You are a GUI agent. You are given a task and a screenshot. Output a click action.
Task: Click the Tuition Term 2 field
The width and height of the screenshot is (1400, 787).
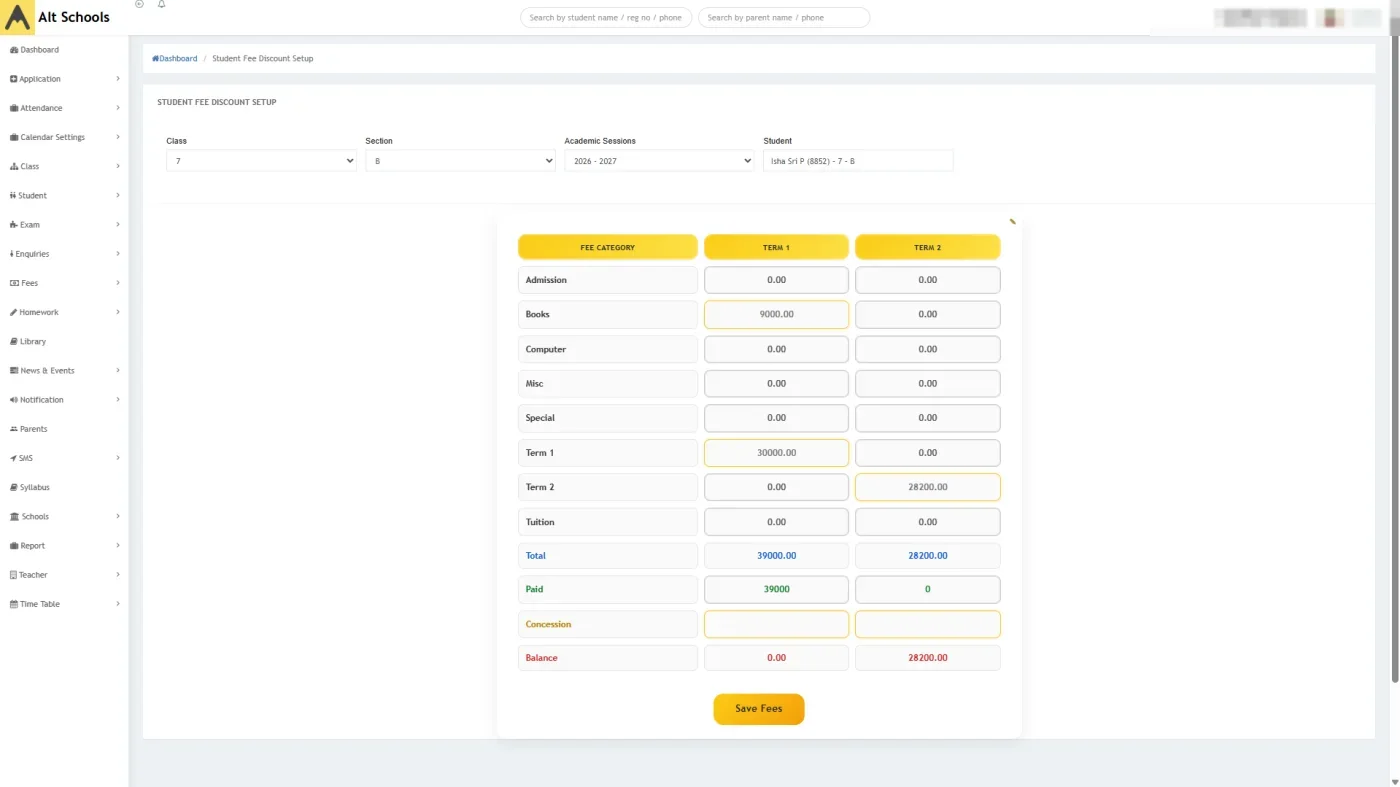tap(928, 522)
